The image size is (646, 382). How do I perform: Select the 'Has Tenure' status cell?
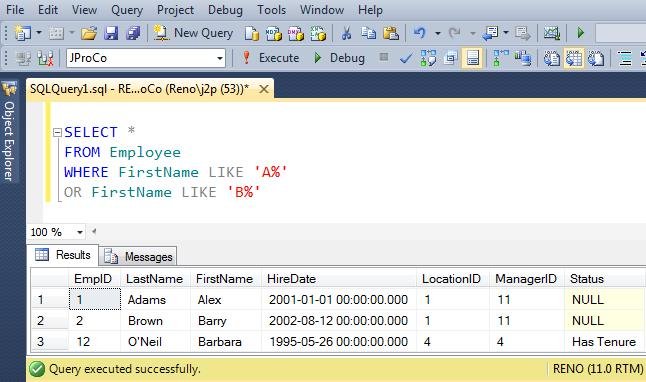[604, 342]
